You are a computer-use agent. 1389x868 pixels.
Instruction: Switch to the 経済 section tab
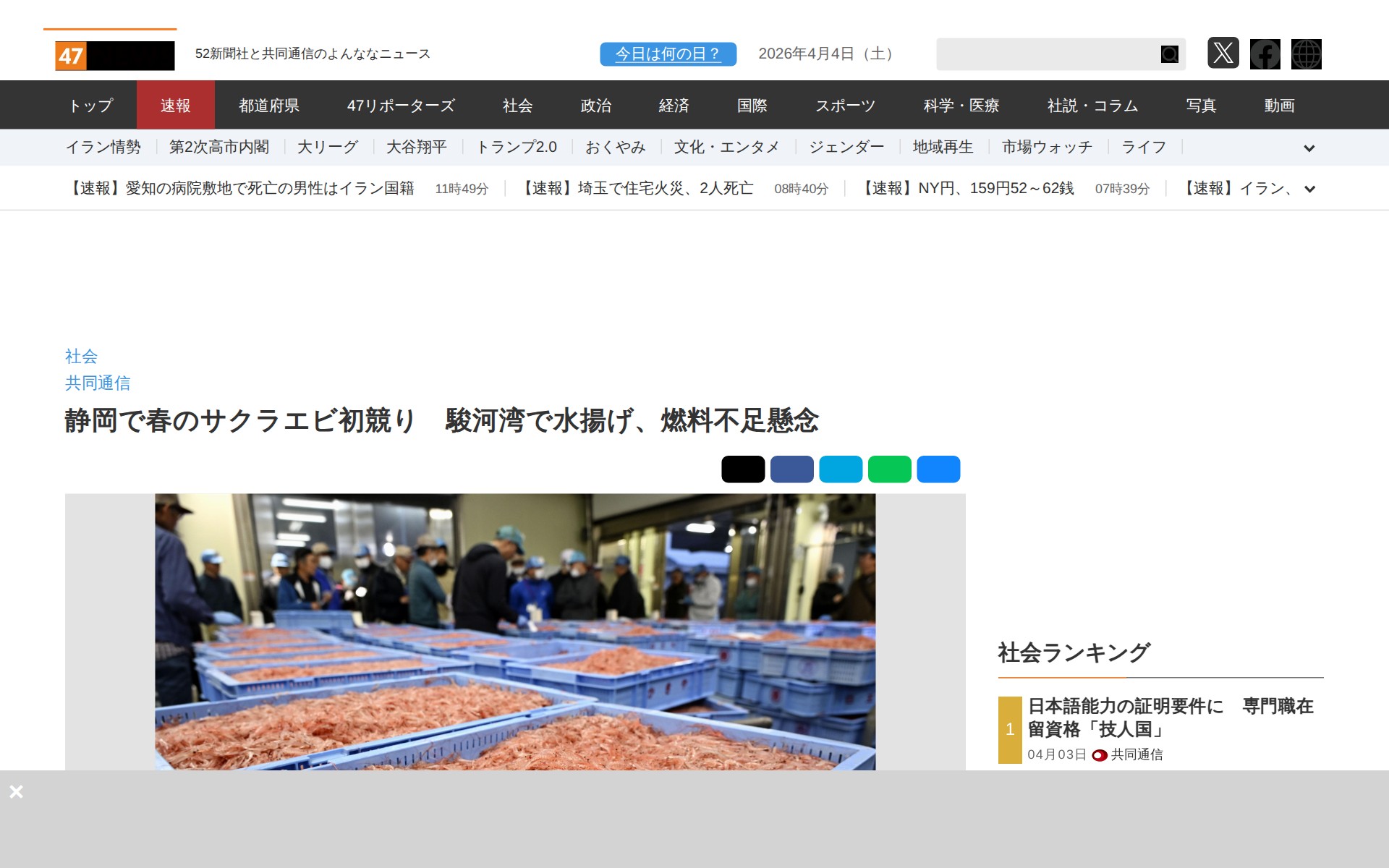pyautogui.click(x=674, y=105)
